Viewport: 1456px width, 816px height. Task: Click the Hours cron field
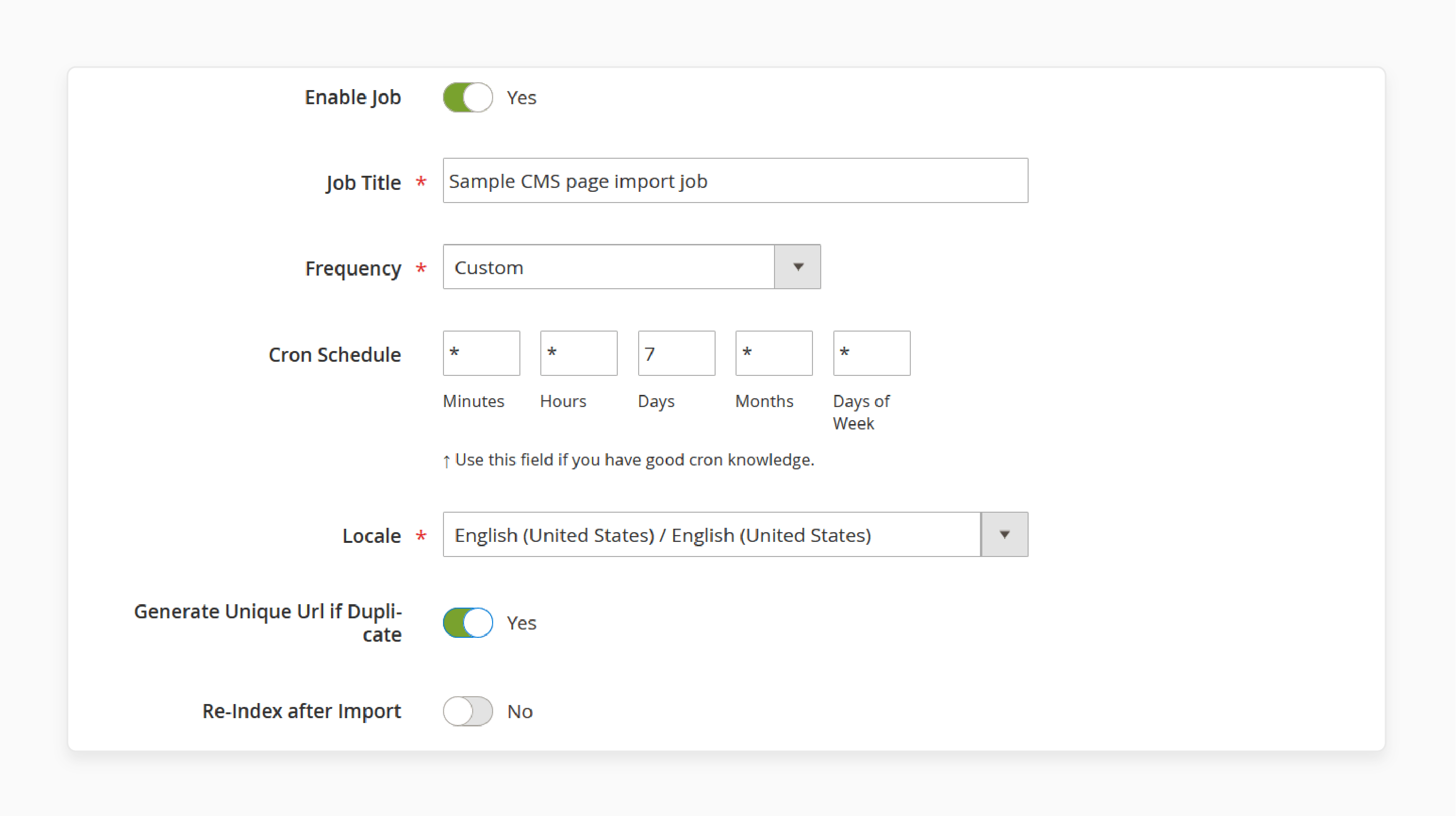(x=579, y=353)
